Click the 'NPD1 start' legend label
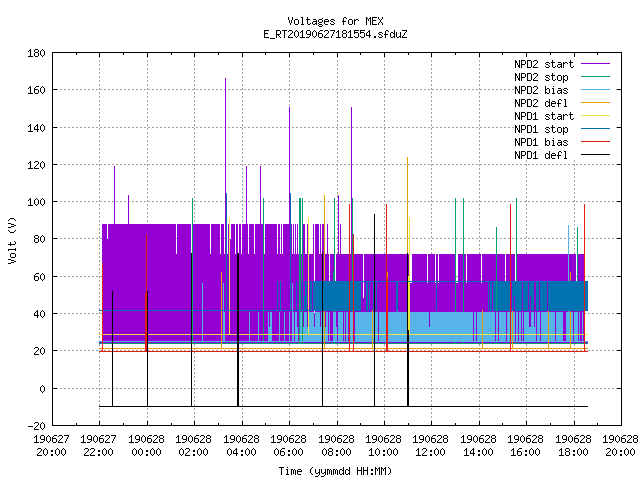 544,116
